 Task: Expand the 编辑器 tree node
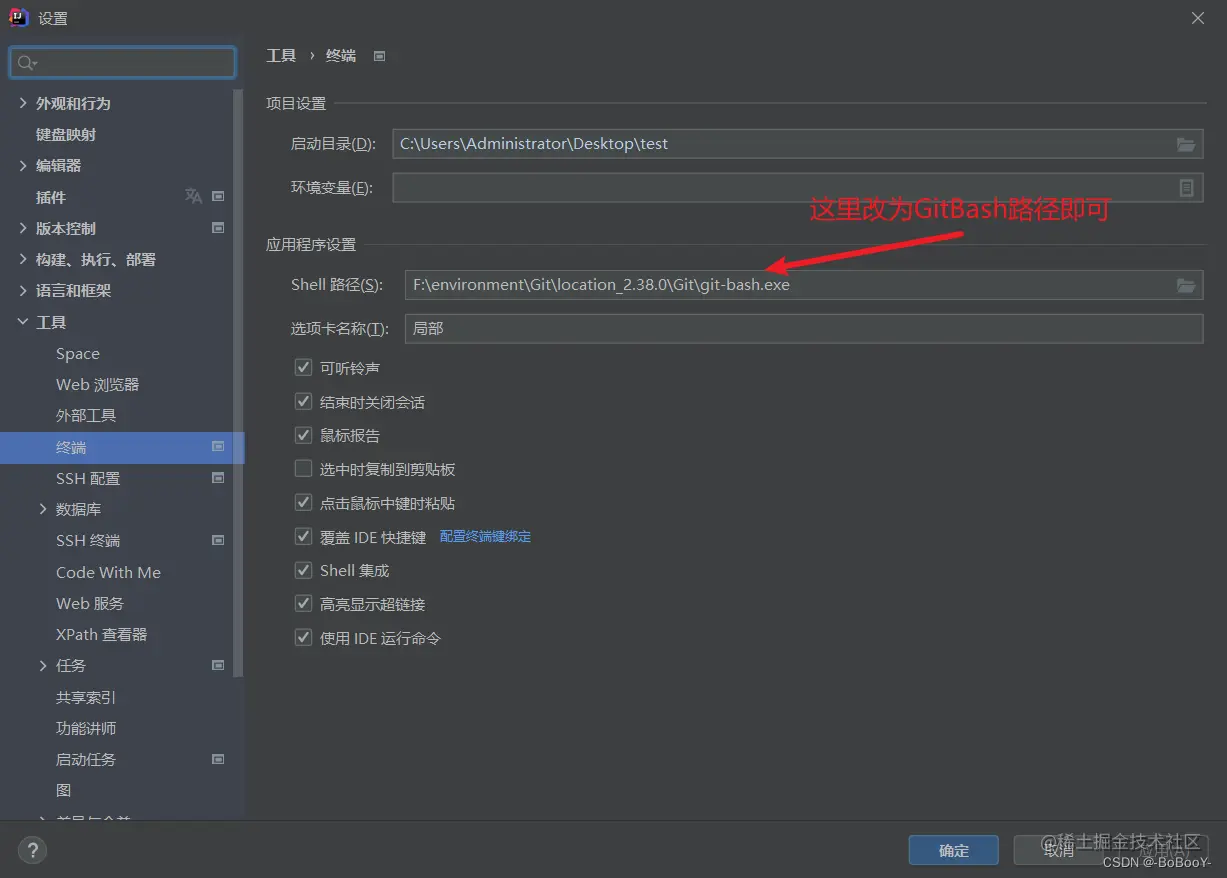pyautogui.click(x=23, y=165)
